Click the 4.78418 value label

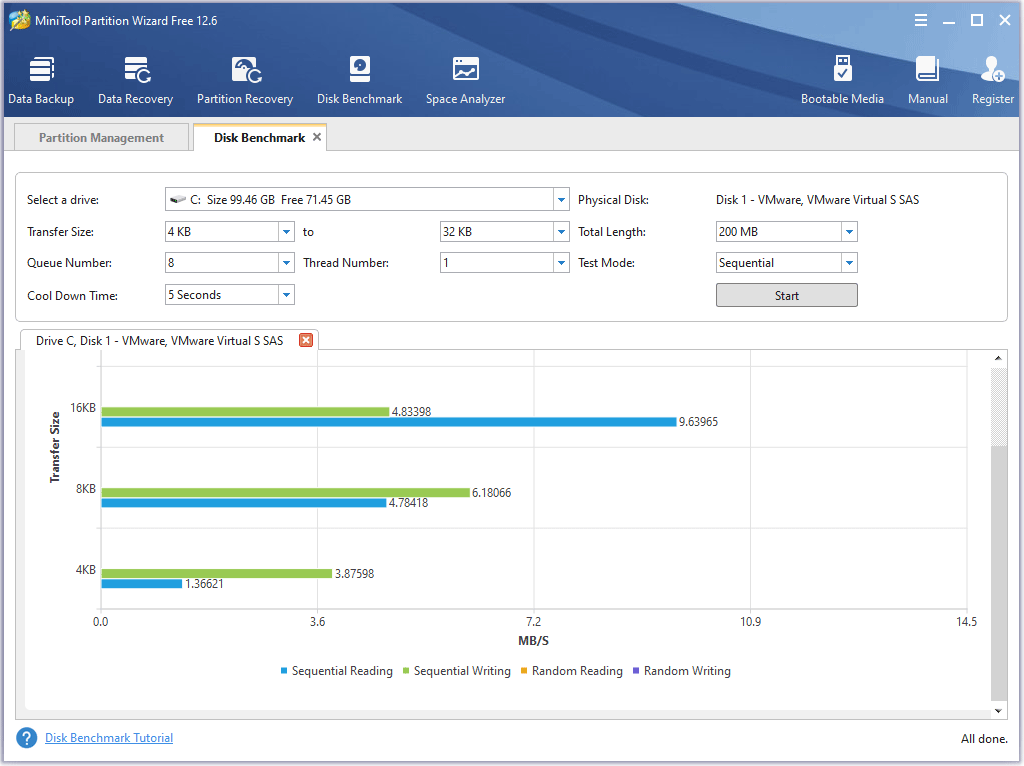coord(408,503)
